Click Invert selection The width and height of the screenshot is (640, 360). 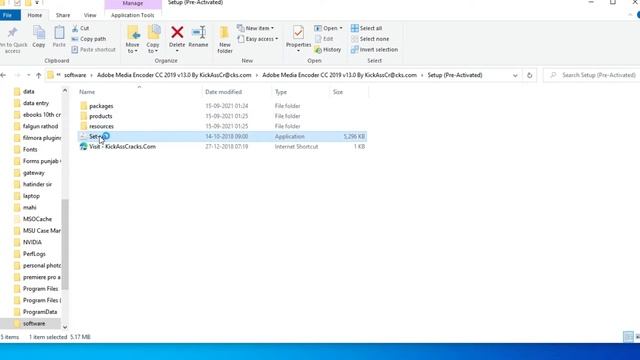coord(374,49)
